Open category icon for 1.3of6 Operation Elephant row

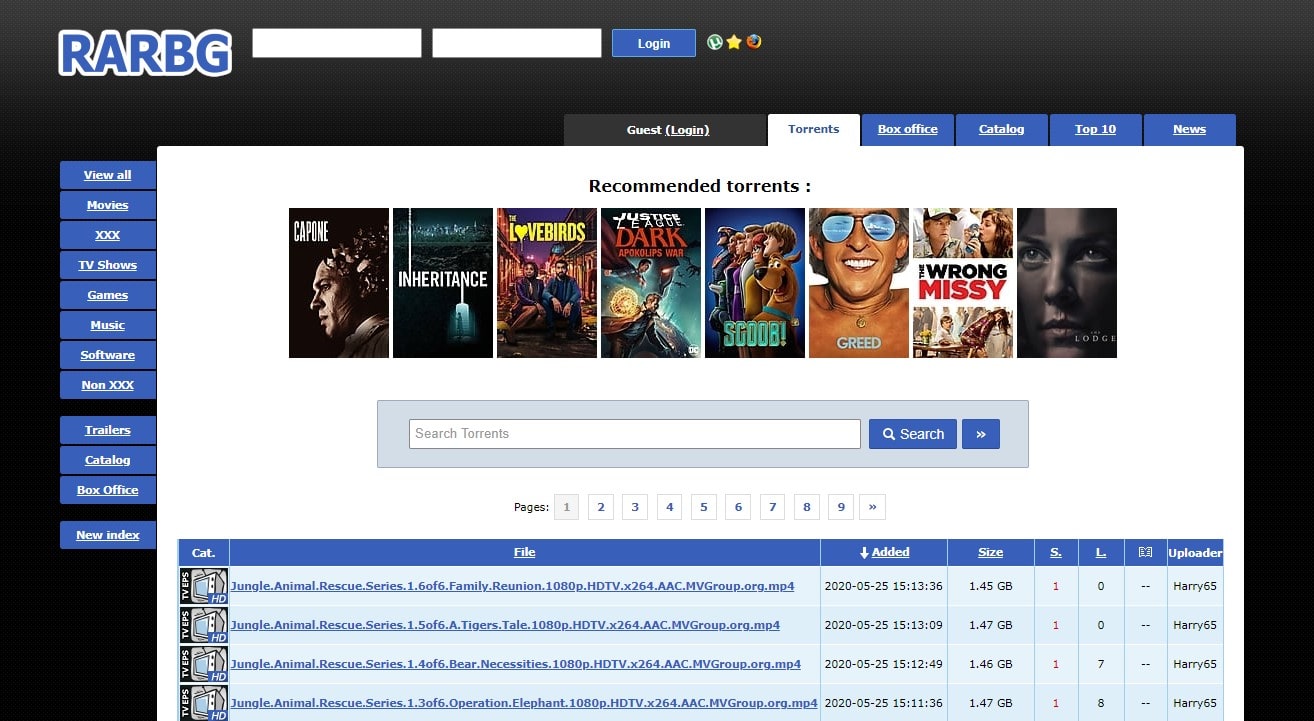point(204,702)
